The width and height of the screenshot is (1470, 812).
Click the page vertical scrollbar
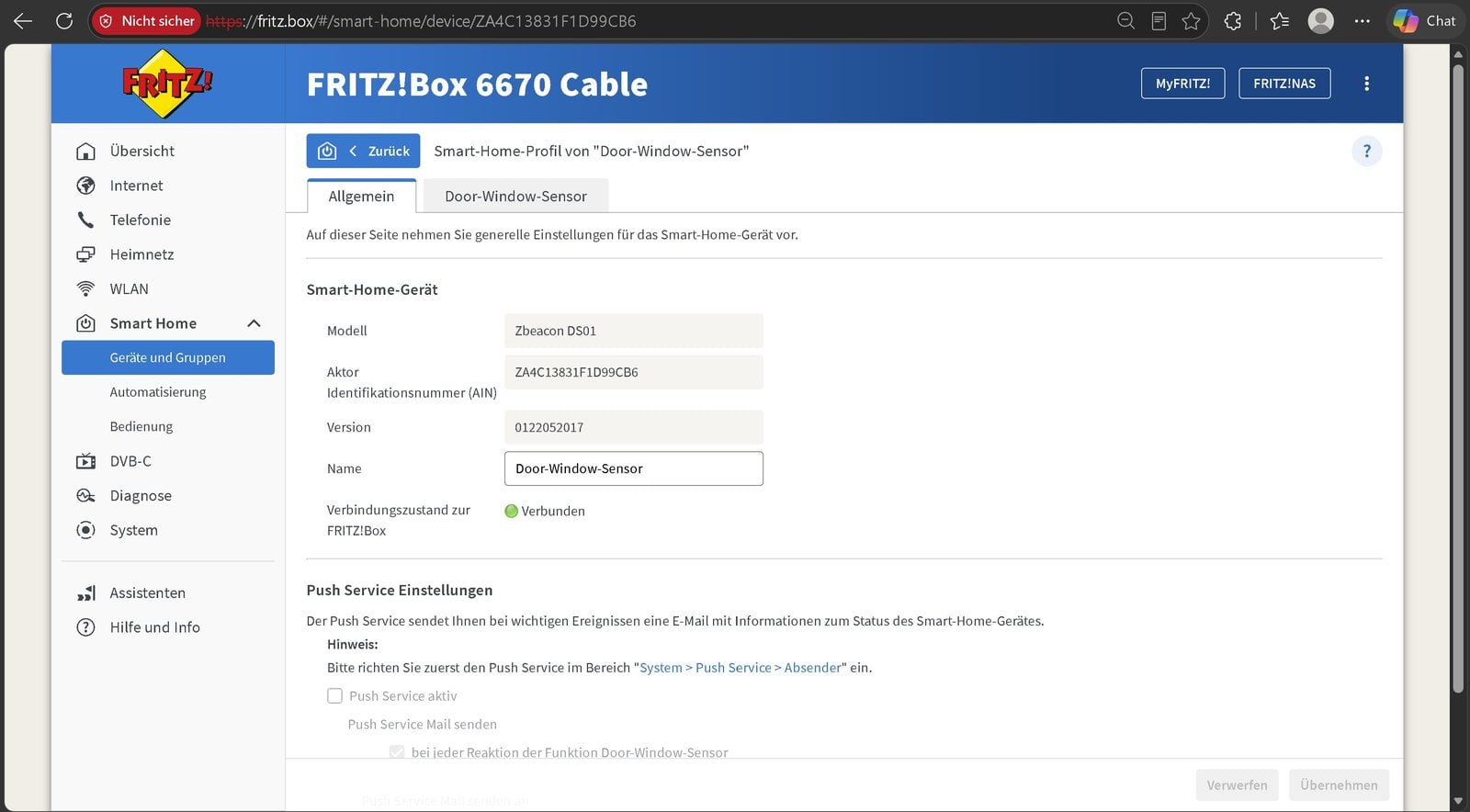[x=1458, y=377]
